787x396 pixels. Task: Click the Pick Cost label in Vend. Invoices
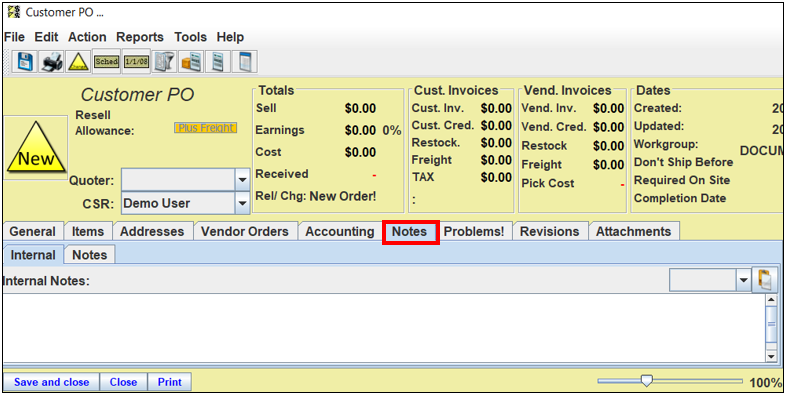coord(548,184)
